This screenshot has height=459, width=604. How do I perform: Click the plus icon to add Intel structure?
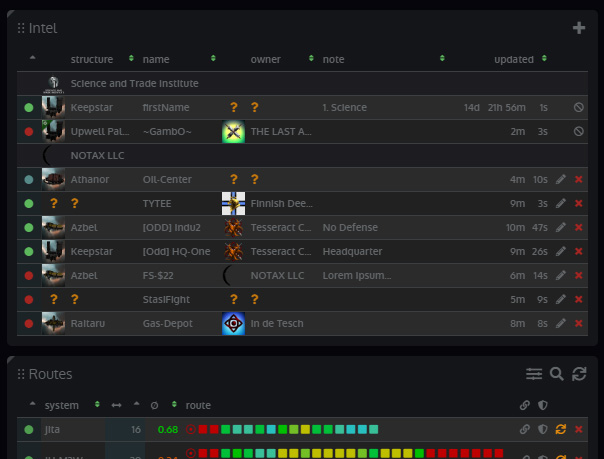coord(578,28)
